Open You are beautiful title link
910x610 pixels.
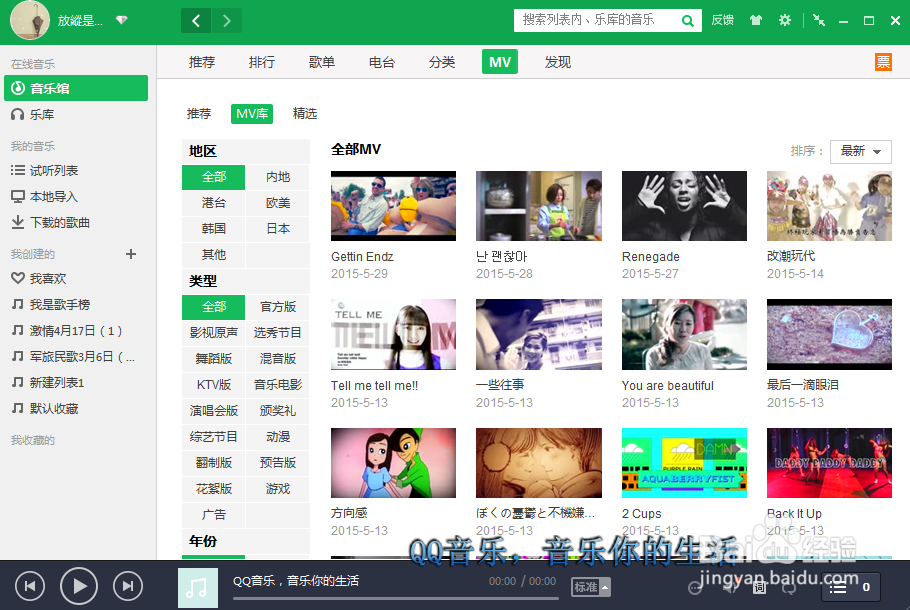[667, 386]
